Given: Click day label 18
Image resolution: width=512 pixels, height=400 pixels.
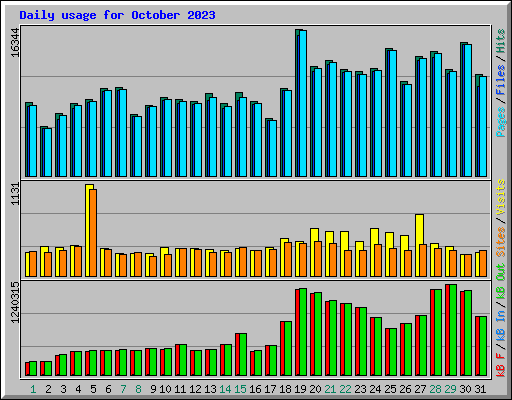Looking at the screenshot, I should pos(285,389).
